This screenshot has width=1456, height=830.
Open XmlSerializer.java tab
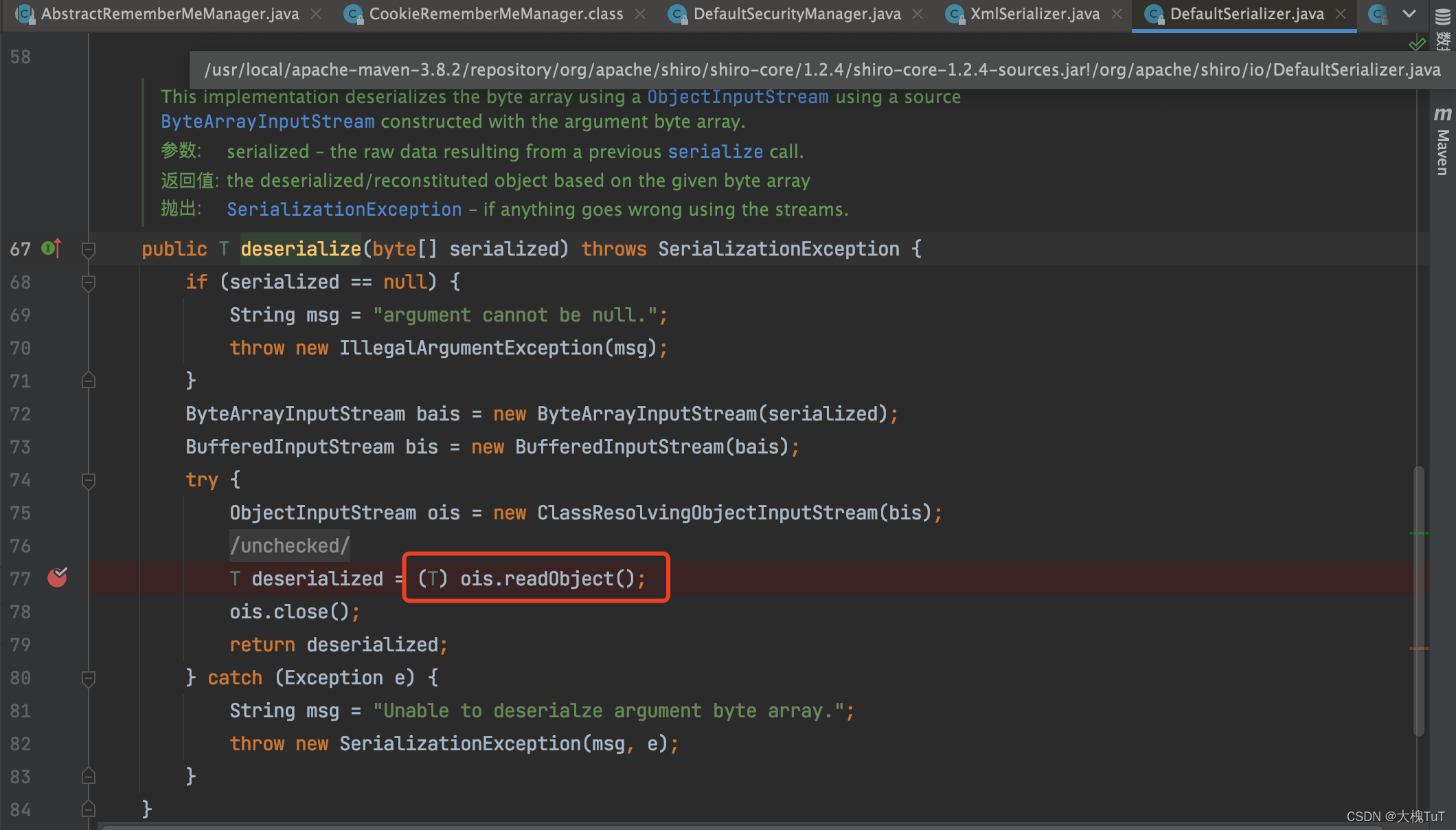(x=1035, y=14)
